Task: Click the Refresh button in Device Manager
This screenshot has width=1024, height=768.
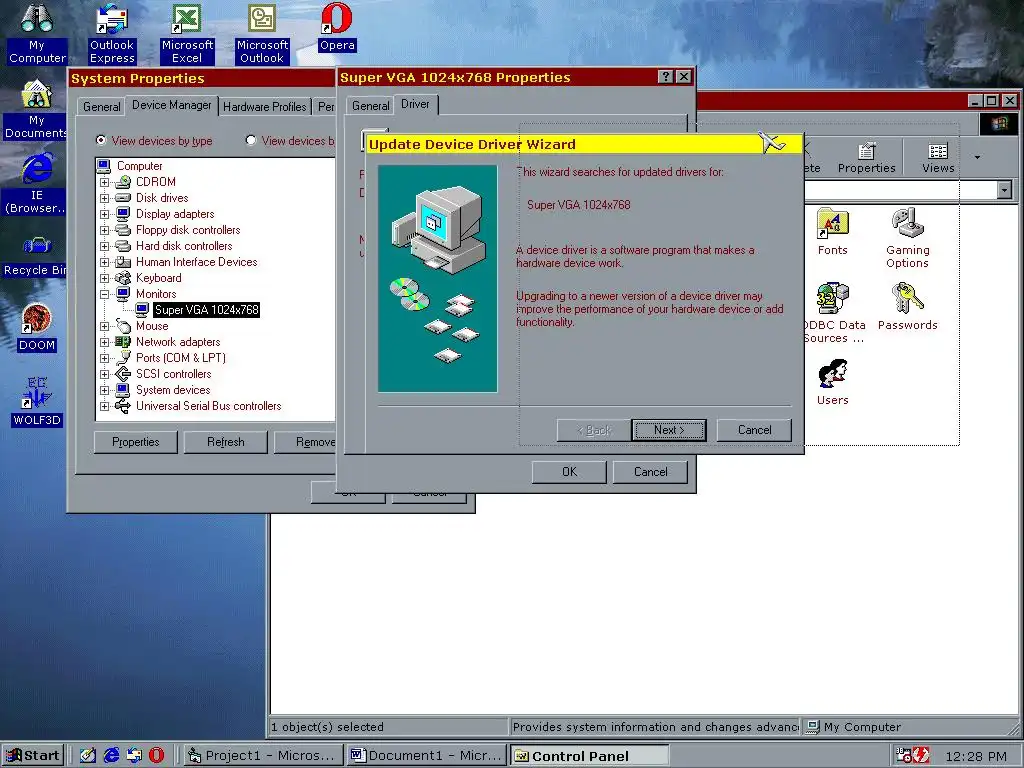Action: point(225,442)
